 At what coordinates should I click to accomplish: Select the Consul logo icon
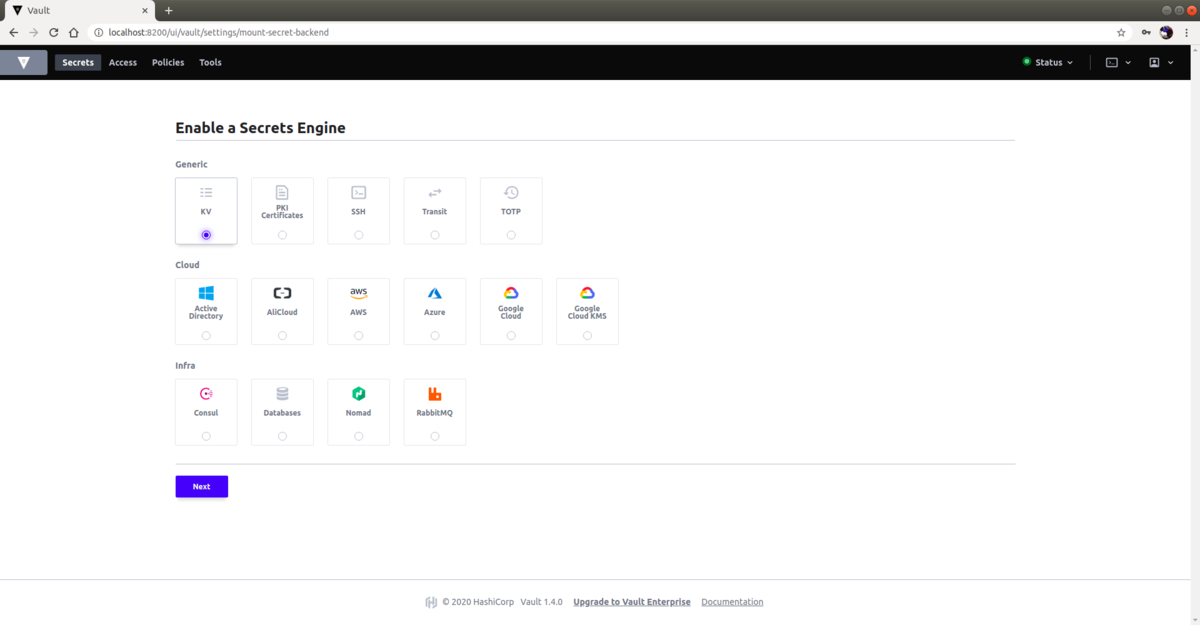pyautogui.click(x=206, y=394)
